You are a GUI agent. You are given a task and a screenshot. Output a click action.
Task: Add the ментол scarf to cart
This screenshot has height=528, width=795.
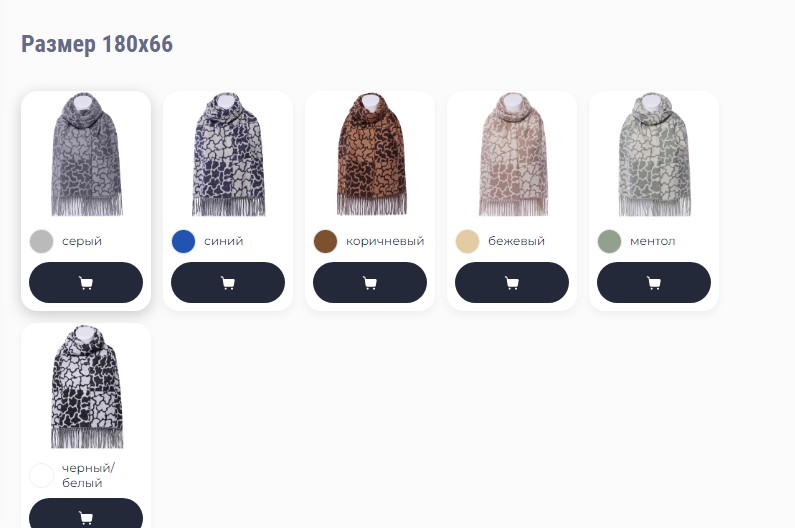(x=654, y=283)
